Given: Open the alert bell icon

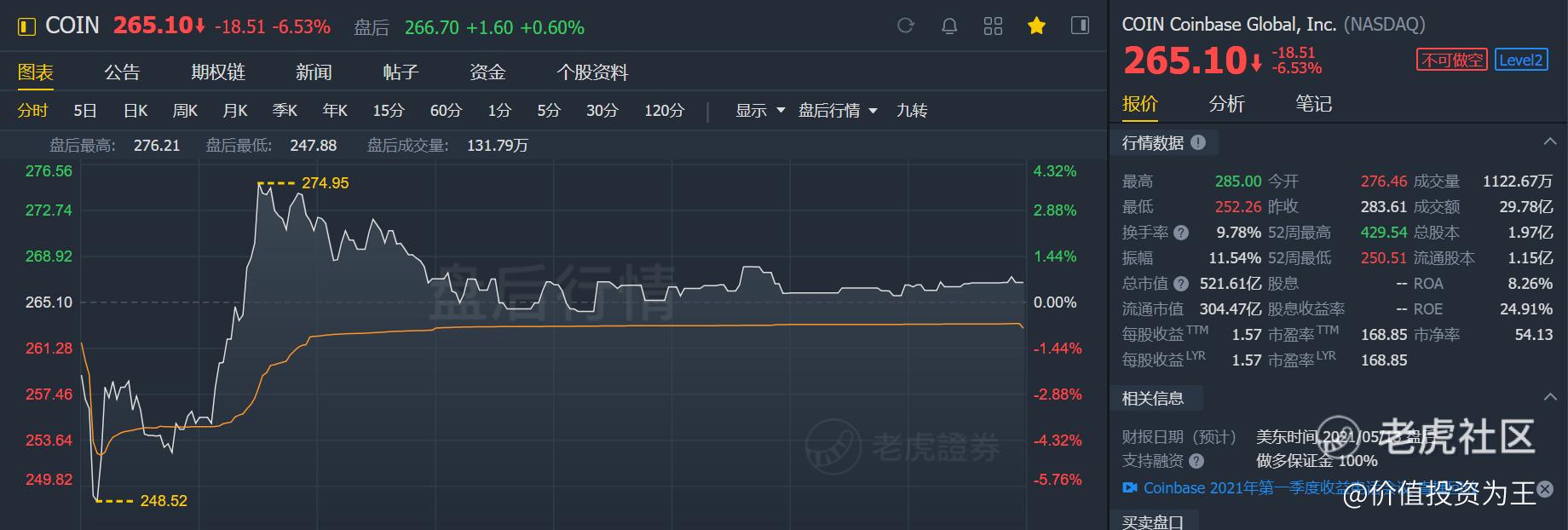Looking at the screenshot, I should 949,26.
